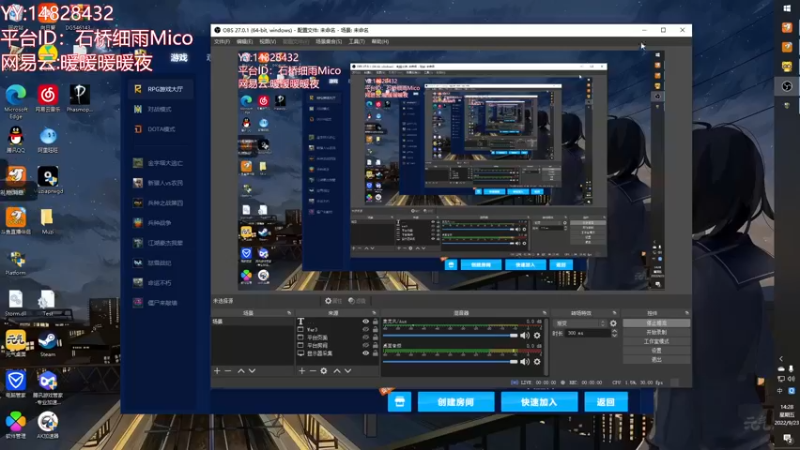Open NetEase Cloud Music desktop icon

47,98
